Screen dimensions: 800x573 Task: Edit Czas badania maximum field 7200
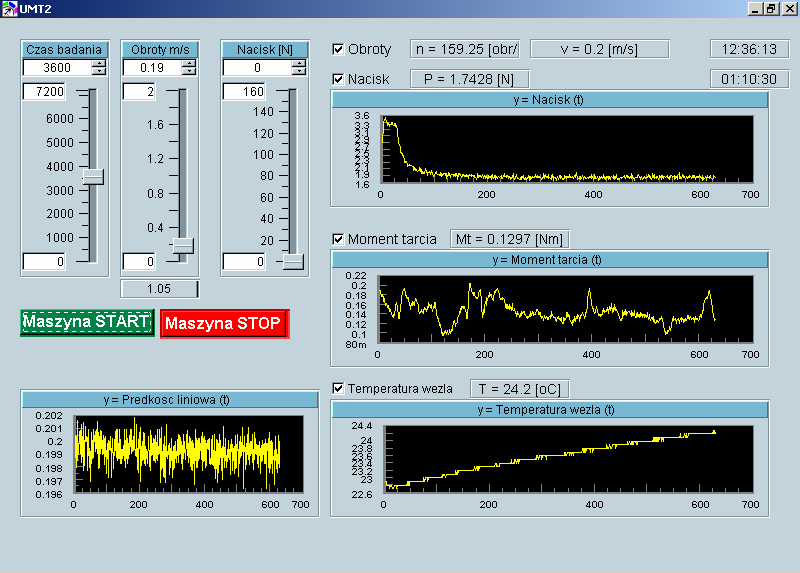[44, 91]
